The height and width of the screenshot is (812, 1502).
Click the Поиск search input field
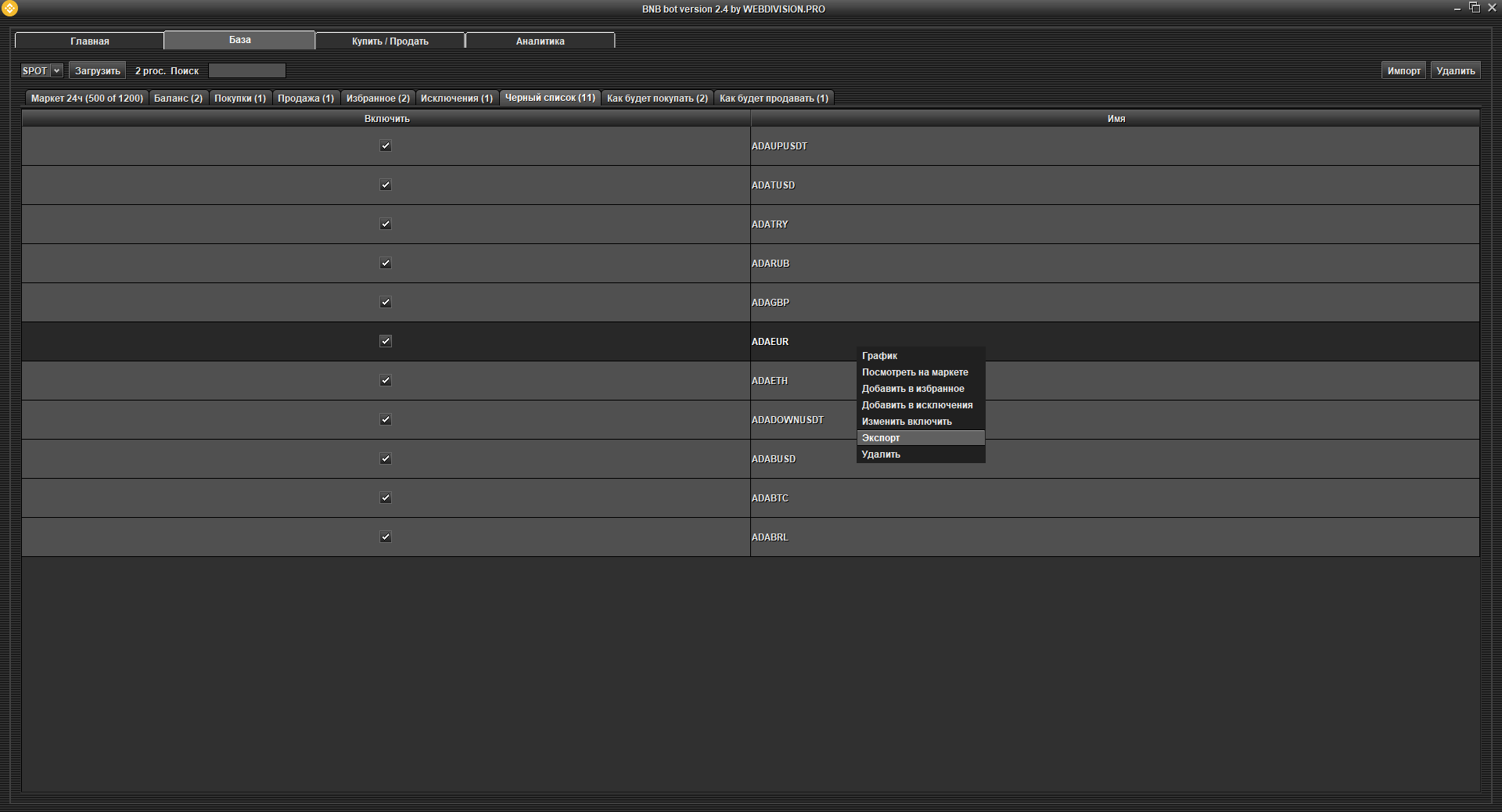[x=246, y=70]
